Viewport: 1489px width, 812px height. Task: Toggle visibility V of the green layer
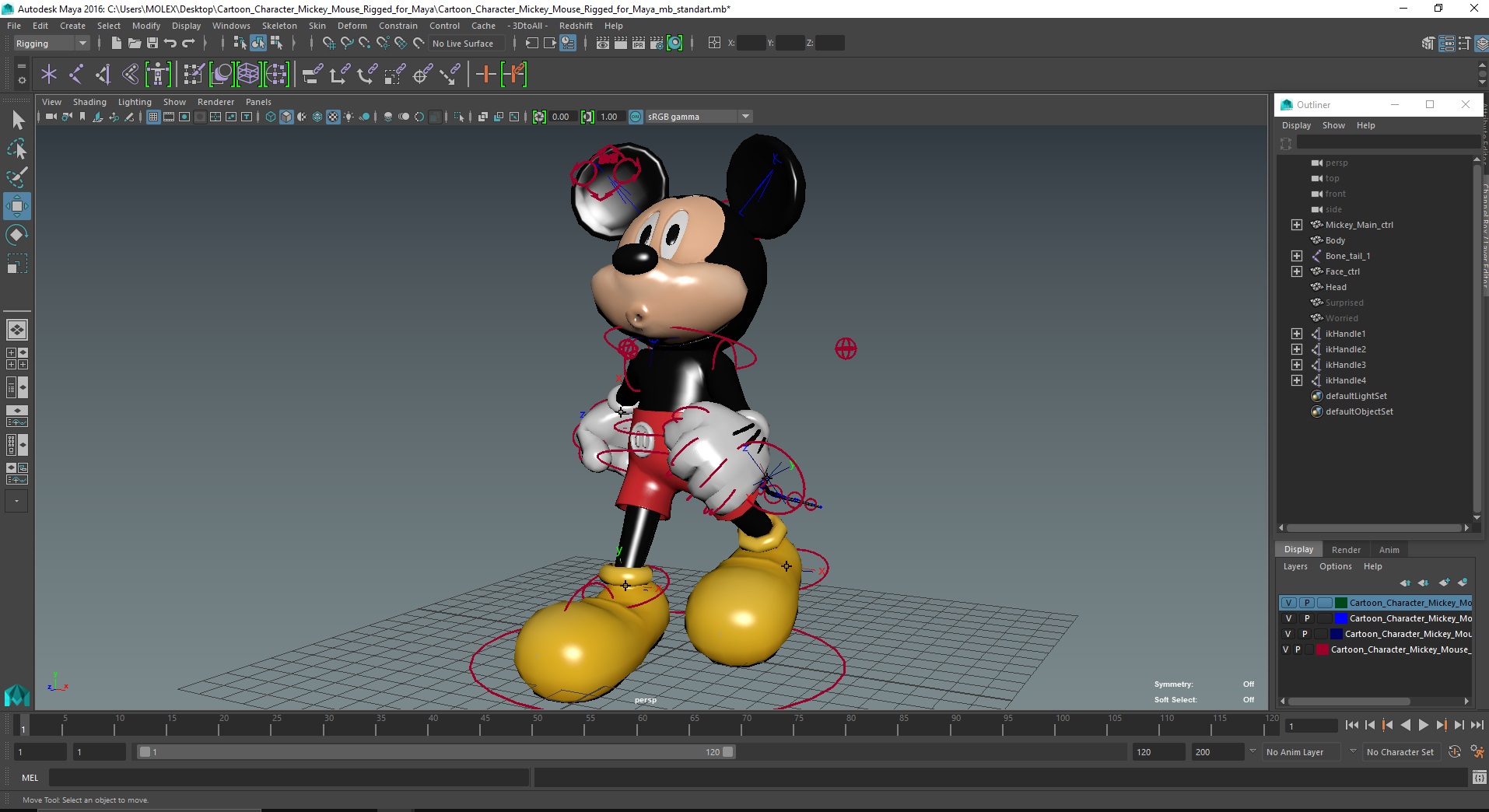tap(1288, 603)
